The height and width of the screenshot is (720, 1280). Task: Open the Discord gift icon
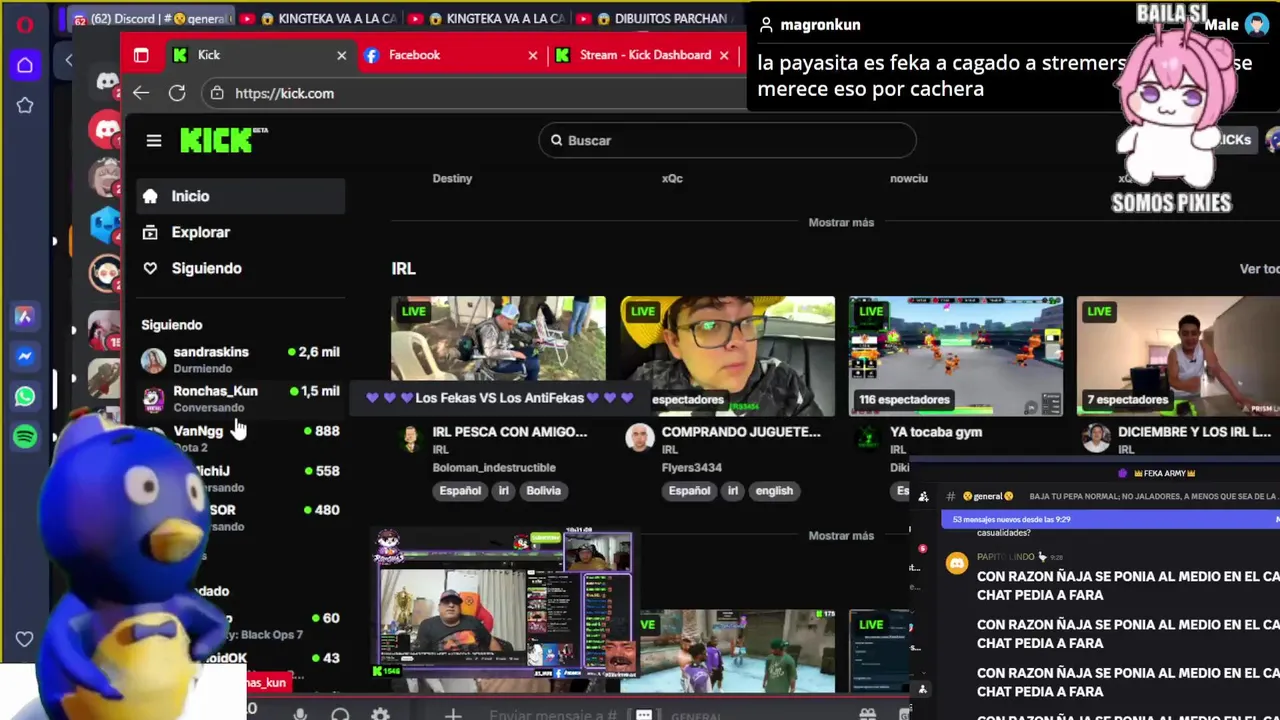[x=867, y=714]
